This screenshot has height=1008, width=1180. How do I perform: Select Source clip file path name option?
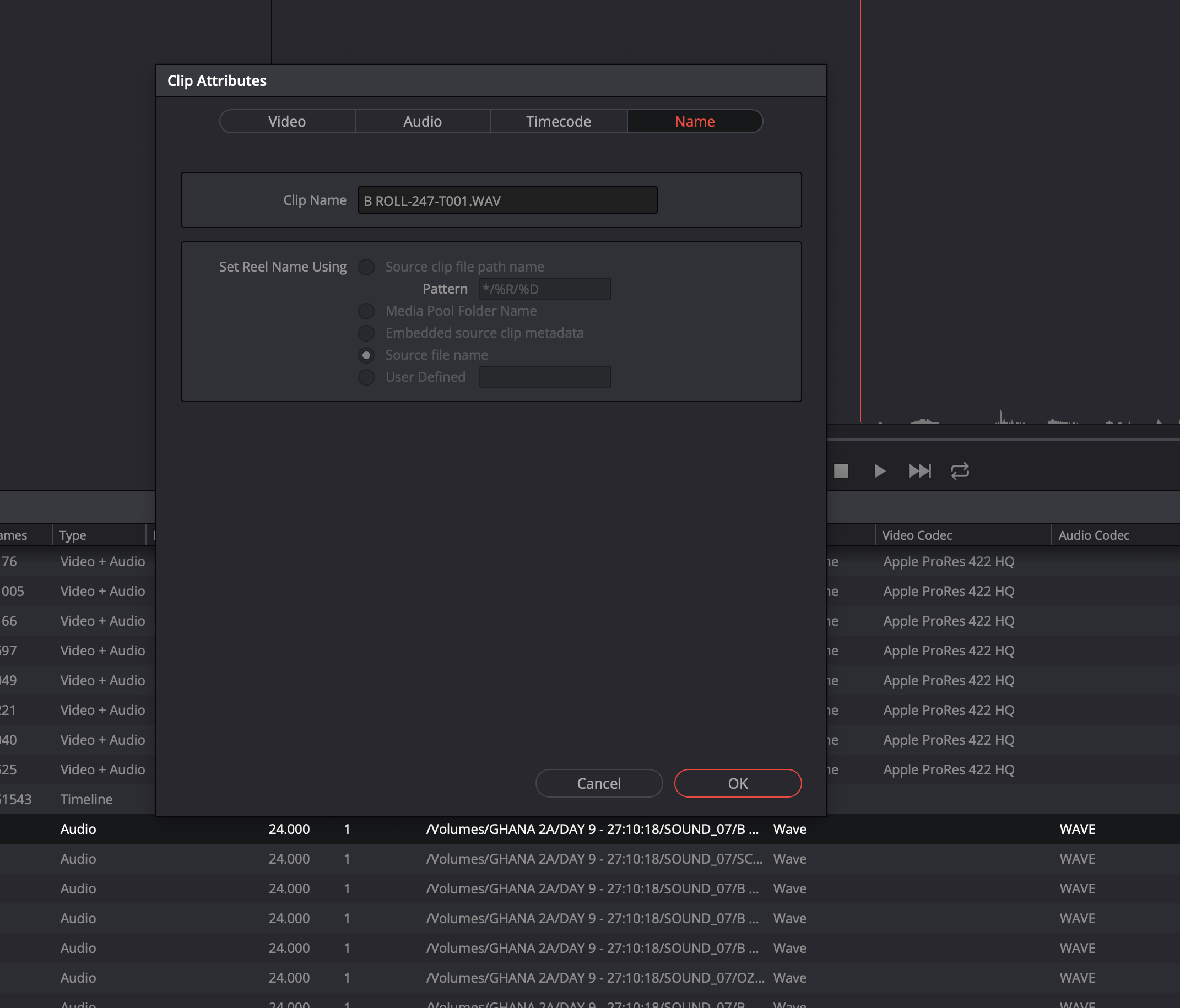pyautogui.click(x=366, y=267)
